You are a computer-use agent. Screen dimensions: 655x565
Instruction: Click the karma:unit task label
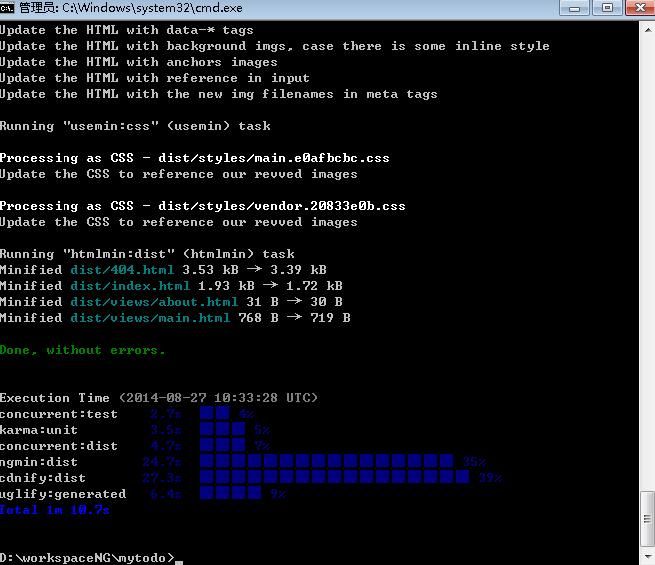click(x=38, y=430)
